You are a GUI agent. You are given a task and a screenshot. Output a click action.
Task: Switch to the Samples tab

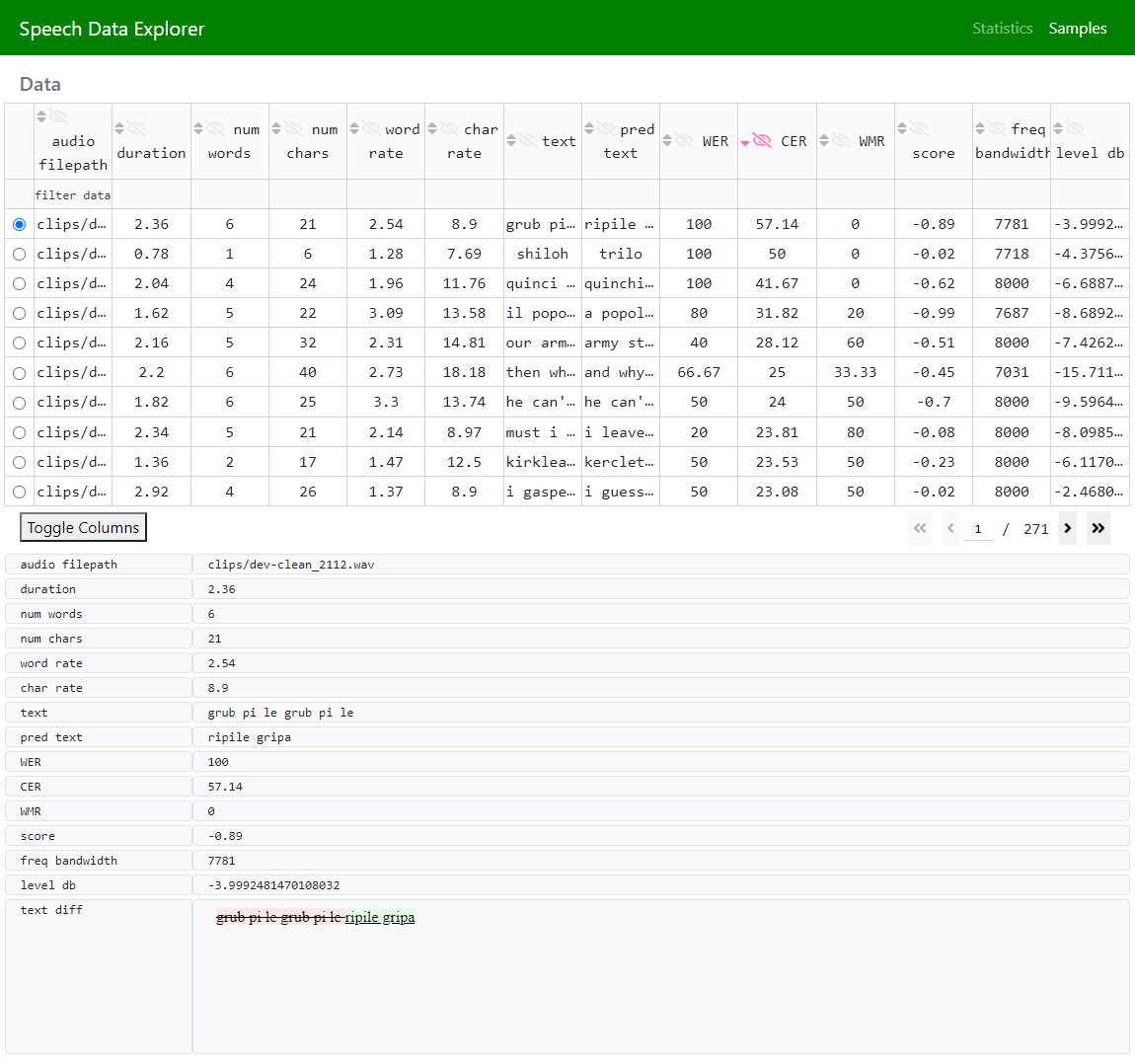[1077, 28]
